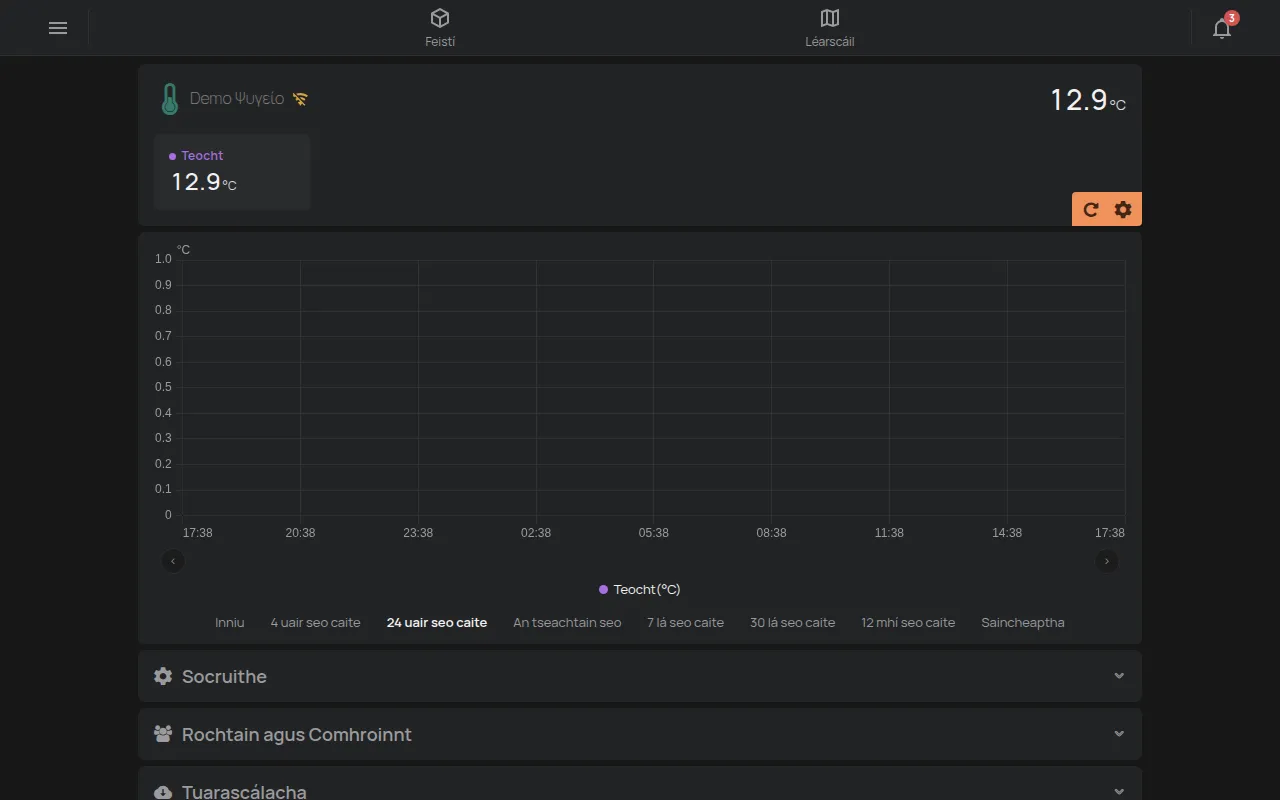This screenshot has height=800, width=1280.
Task: Select the 7 lá seo caite range
Action: click(685, 622)
